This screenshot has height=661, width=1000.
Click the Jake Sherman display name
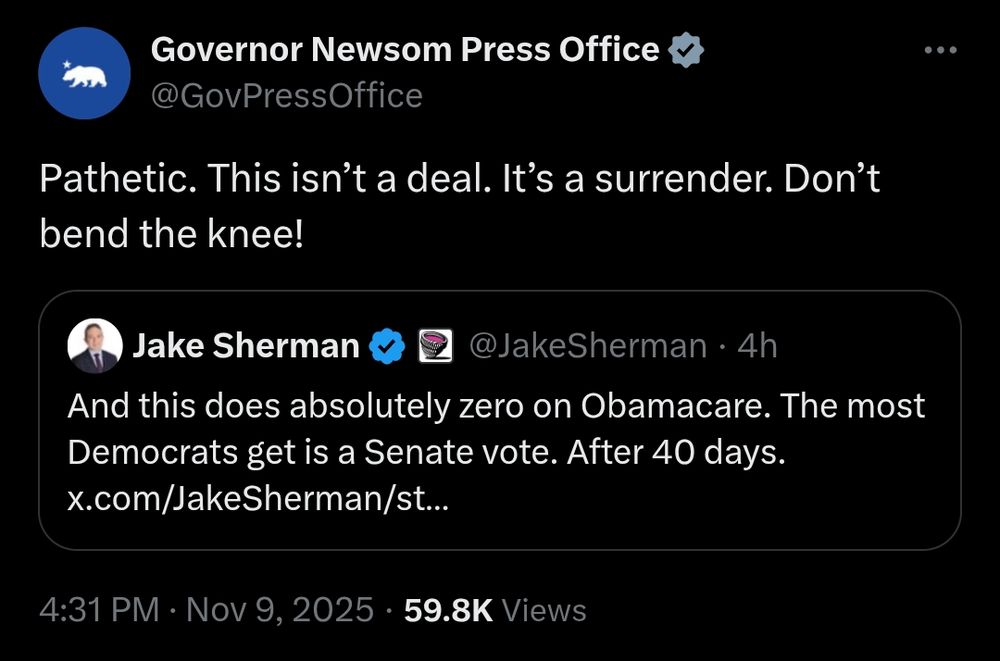[x=246, y=346]
